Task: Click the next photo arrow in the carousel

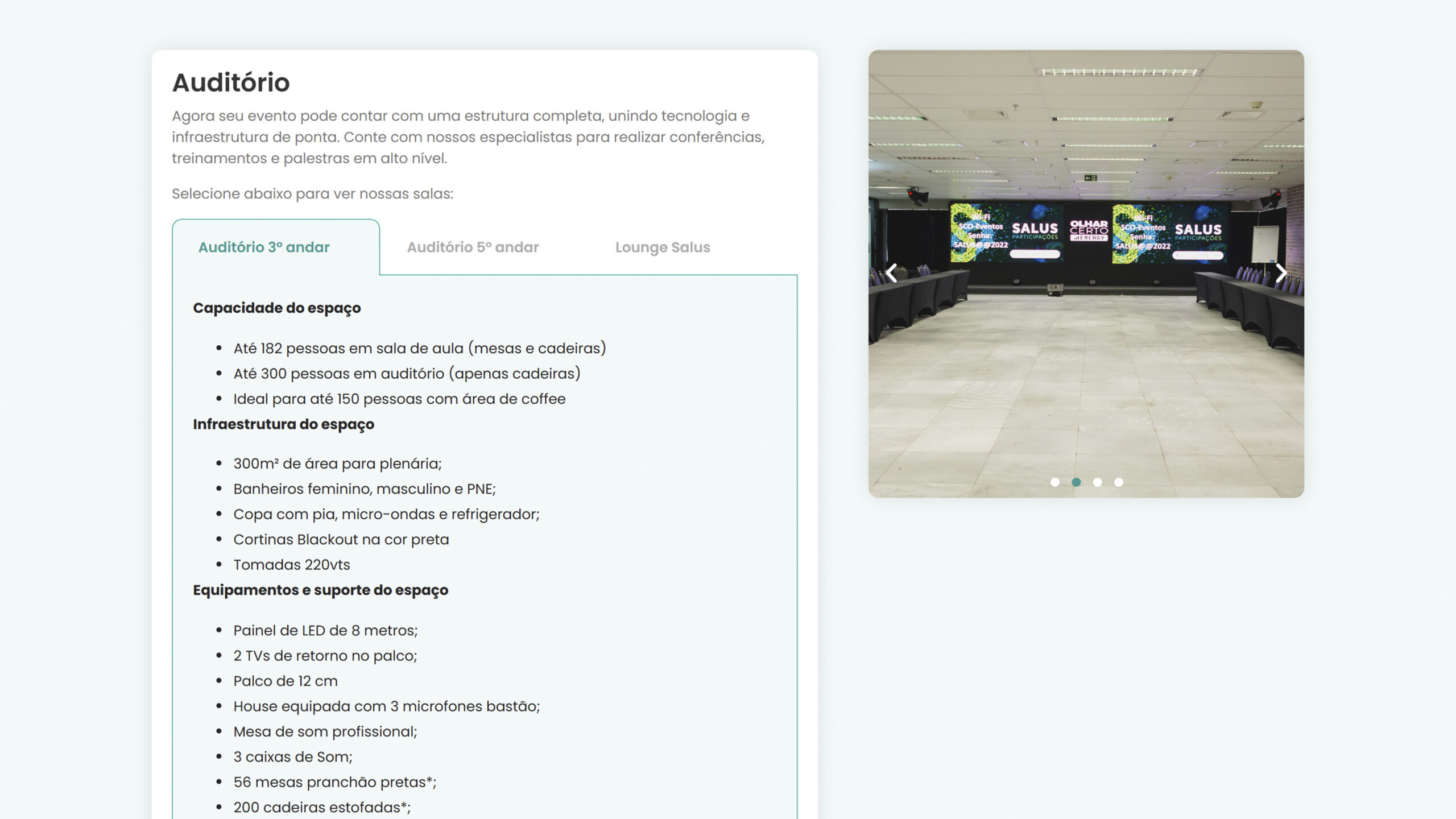Action: click(1281, 273)
